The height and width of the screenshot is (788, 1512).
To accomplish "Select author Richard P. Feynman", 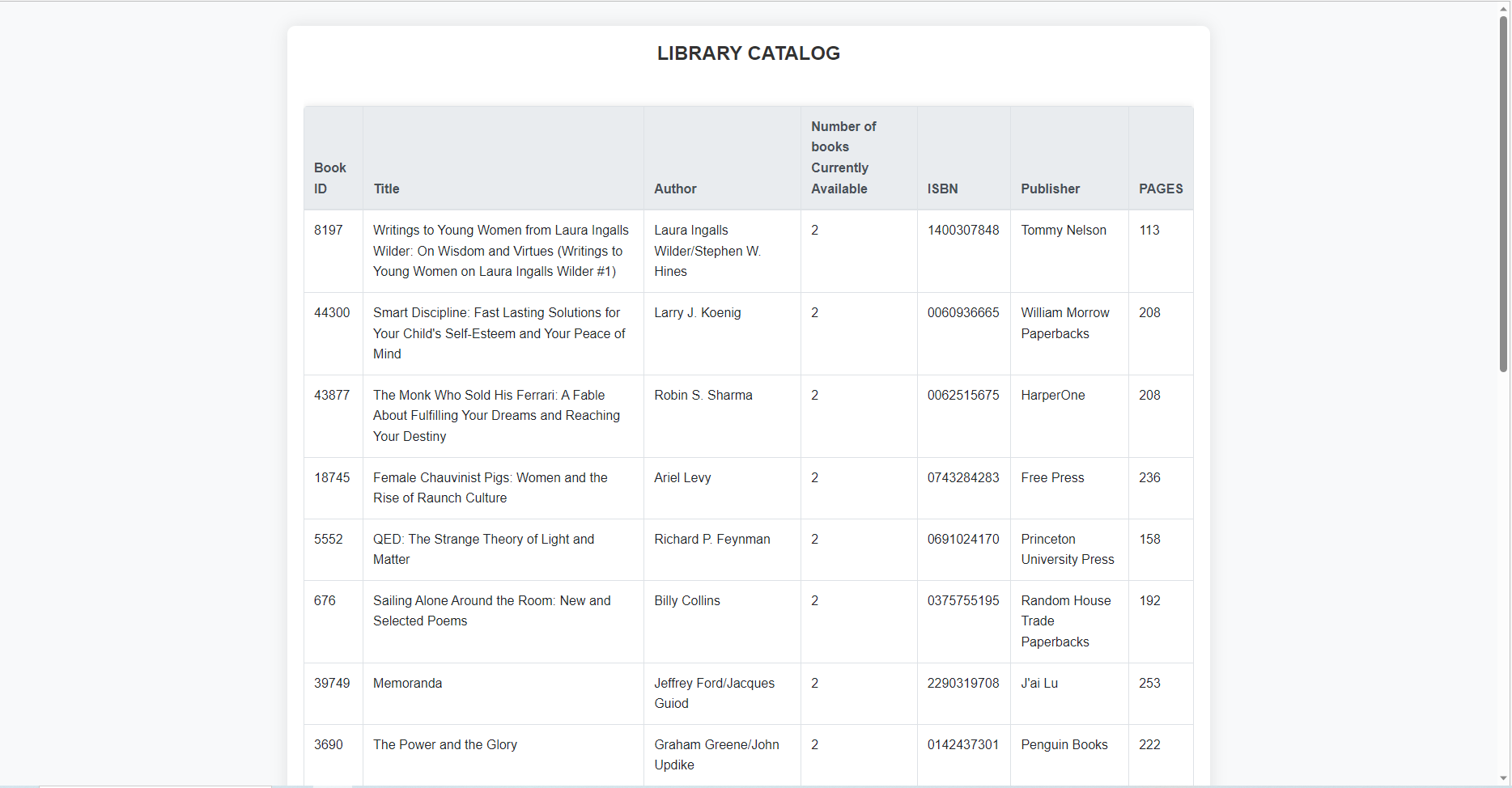I will 712,539.
